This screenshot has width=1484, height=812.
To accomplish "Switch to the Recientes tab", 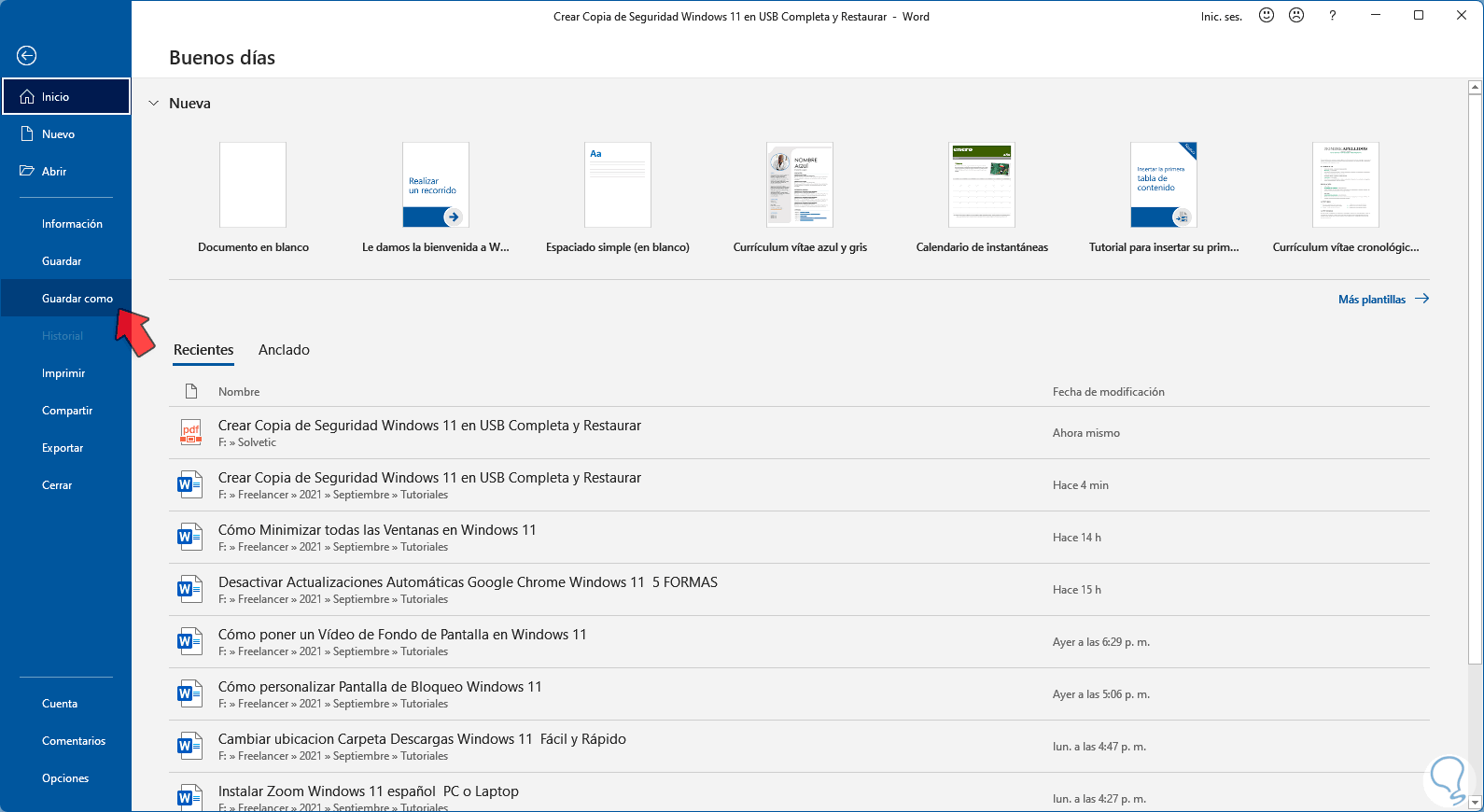I will pos(203,350).
